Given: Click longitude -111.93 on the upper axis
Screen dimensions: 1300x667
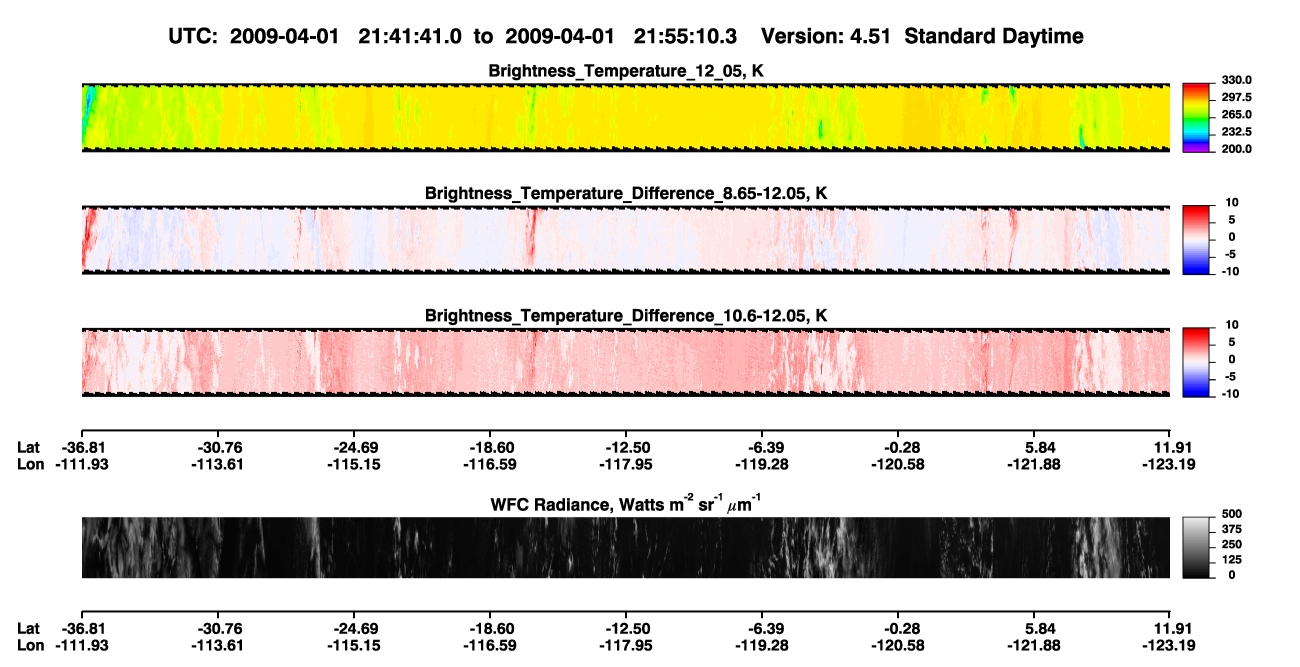Looking at the screenshot, I should [x=81, y=464].
